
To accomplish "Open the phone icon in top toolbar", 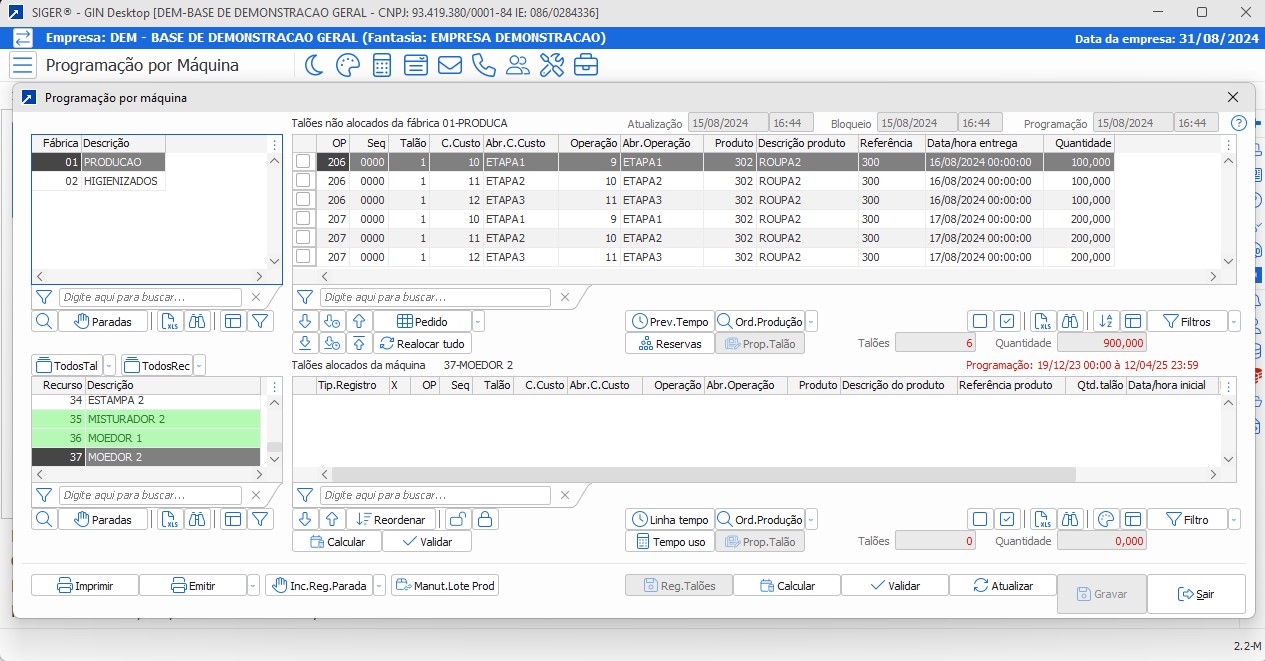I will [x=484, y=66].
